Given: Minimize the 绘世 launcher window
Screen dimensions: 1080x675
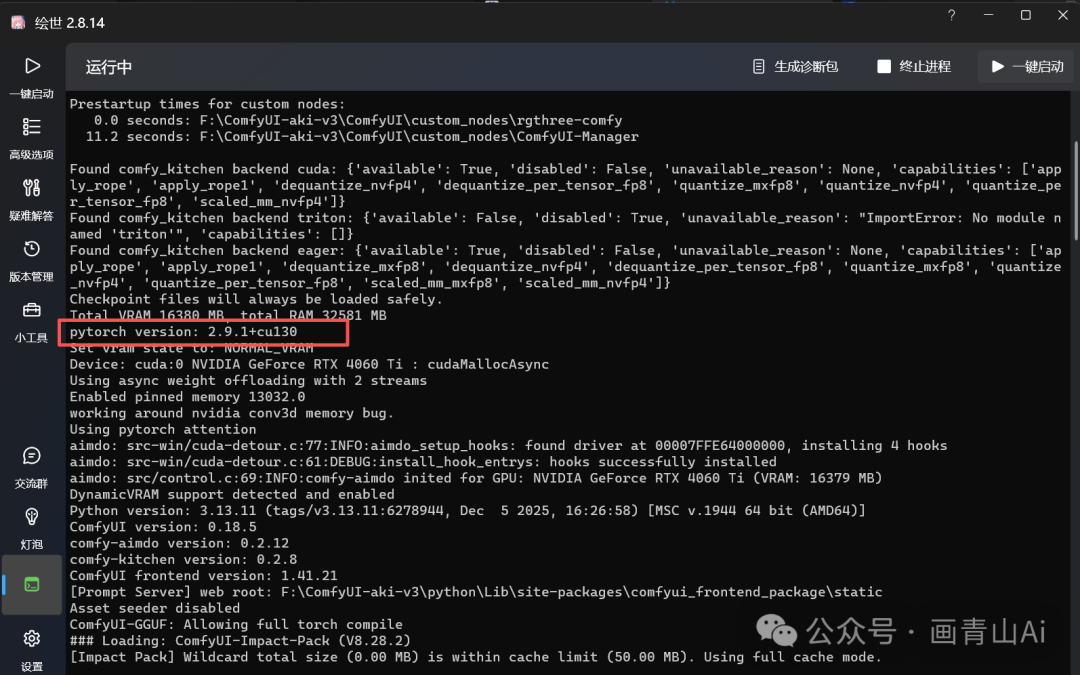Looking at the screenshot, I should click(989, 15).
